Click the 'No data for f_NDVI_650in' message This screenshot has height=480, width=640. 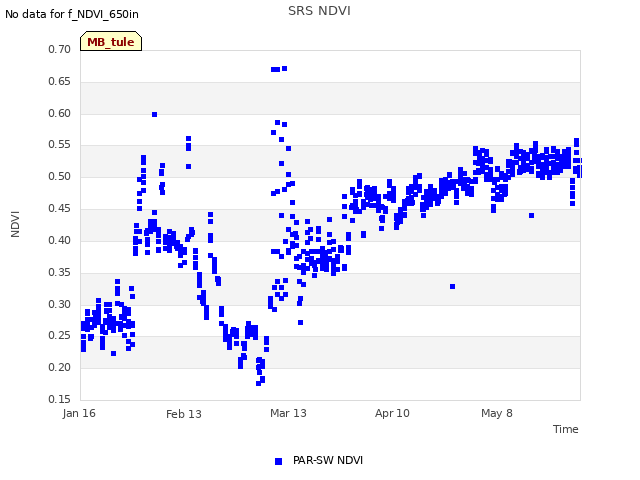click(x=72, y=14)
